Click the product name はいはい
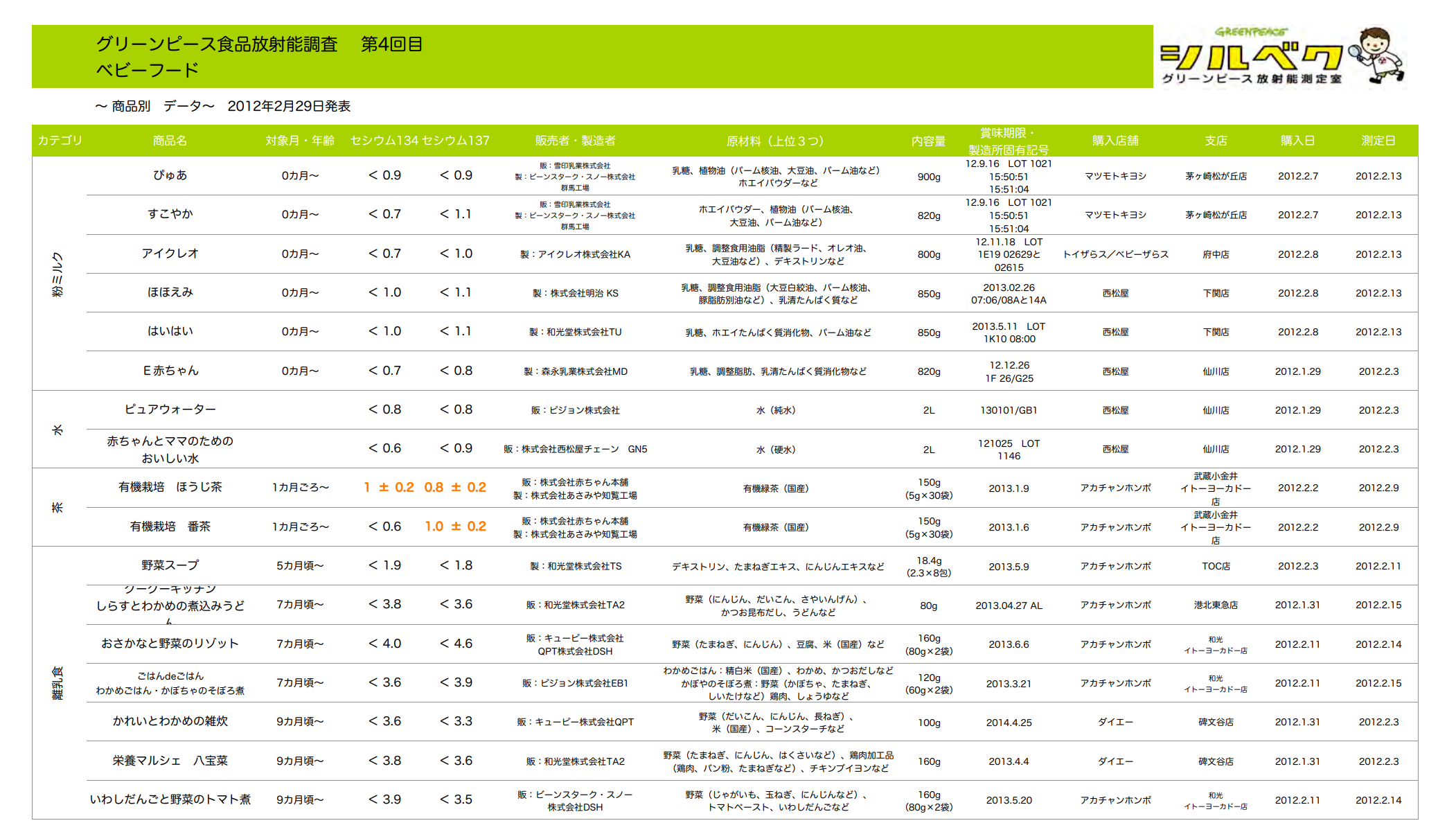Viewport: 1456px width, 823px height. [170, 331]
